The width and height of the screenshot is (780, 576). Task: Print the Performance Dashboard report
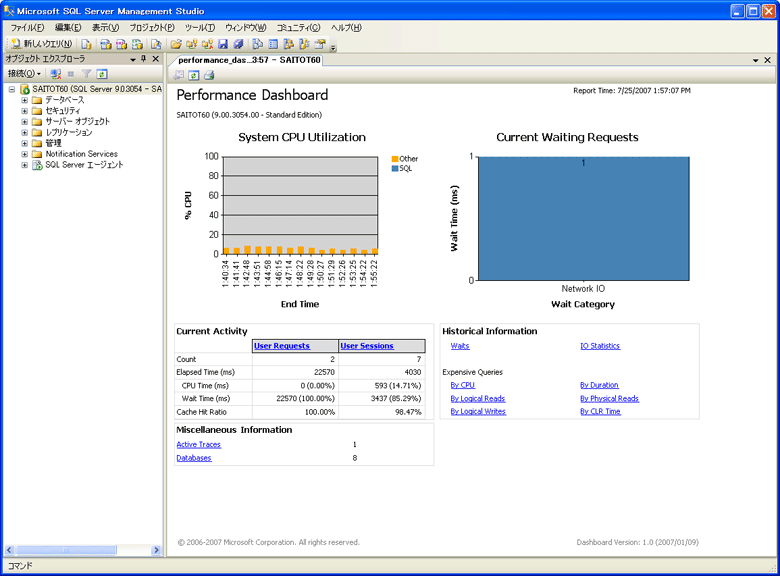click(x=209, y=75)
